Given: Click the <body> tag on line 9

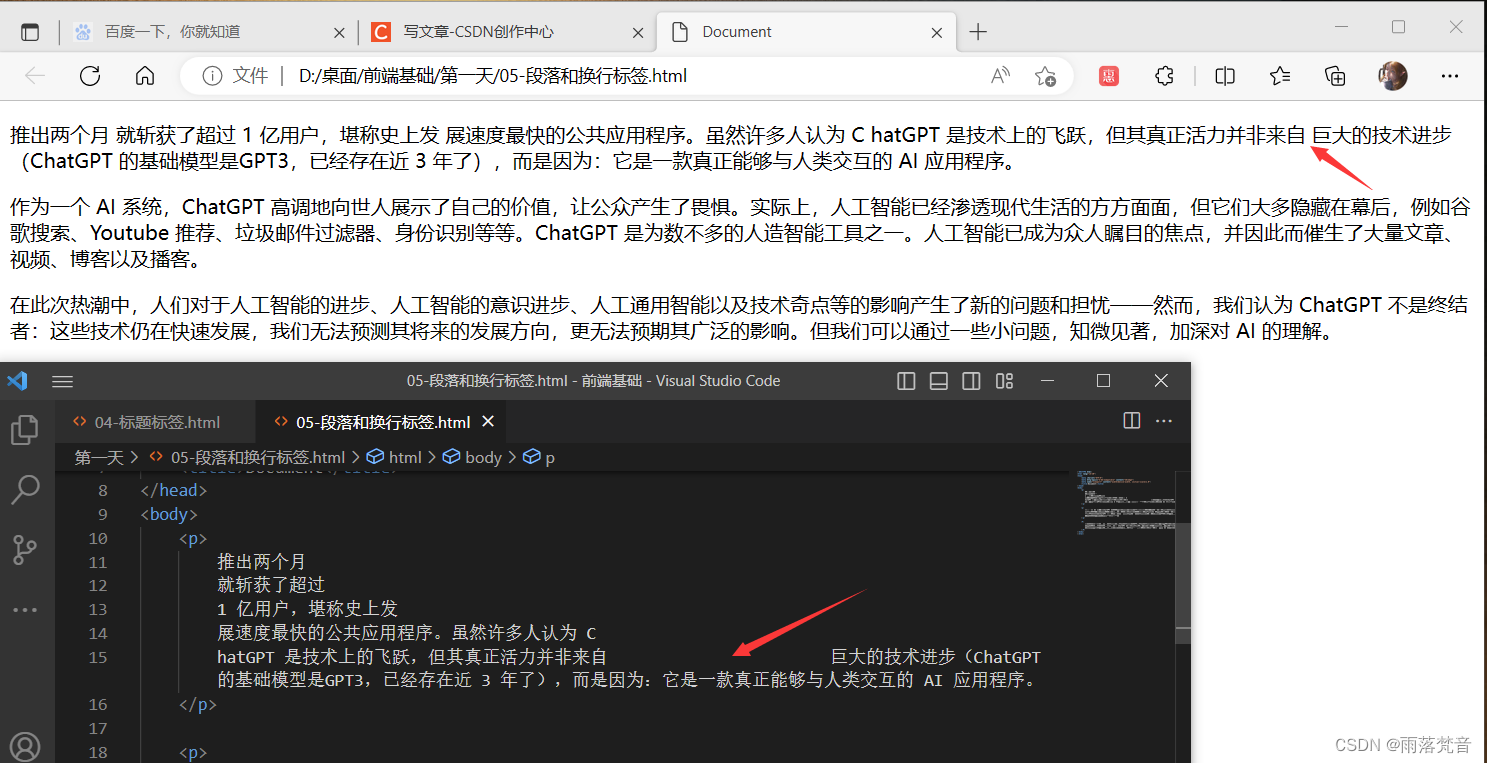Looking at the screenshot, I should tap(169, 514).
